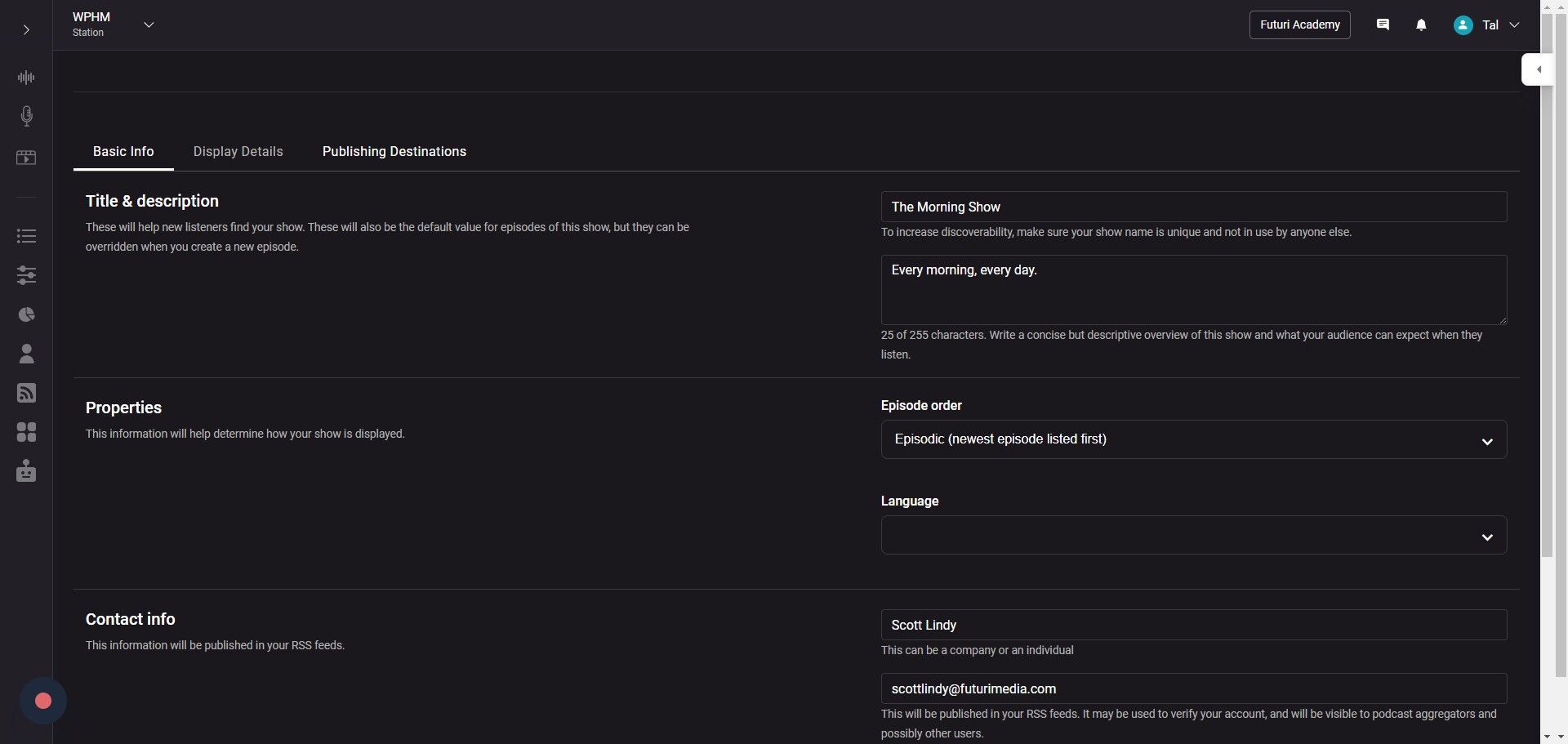
Task: Switch to the Publishing Destinations tab
Action: (394, 152)
